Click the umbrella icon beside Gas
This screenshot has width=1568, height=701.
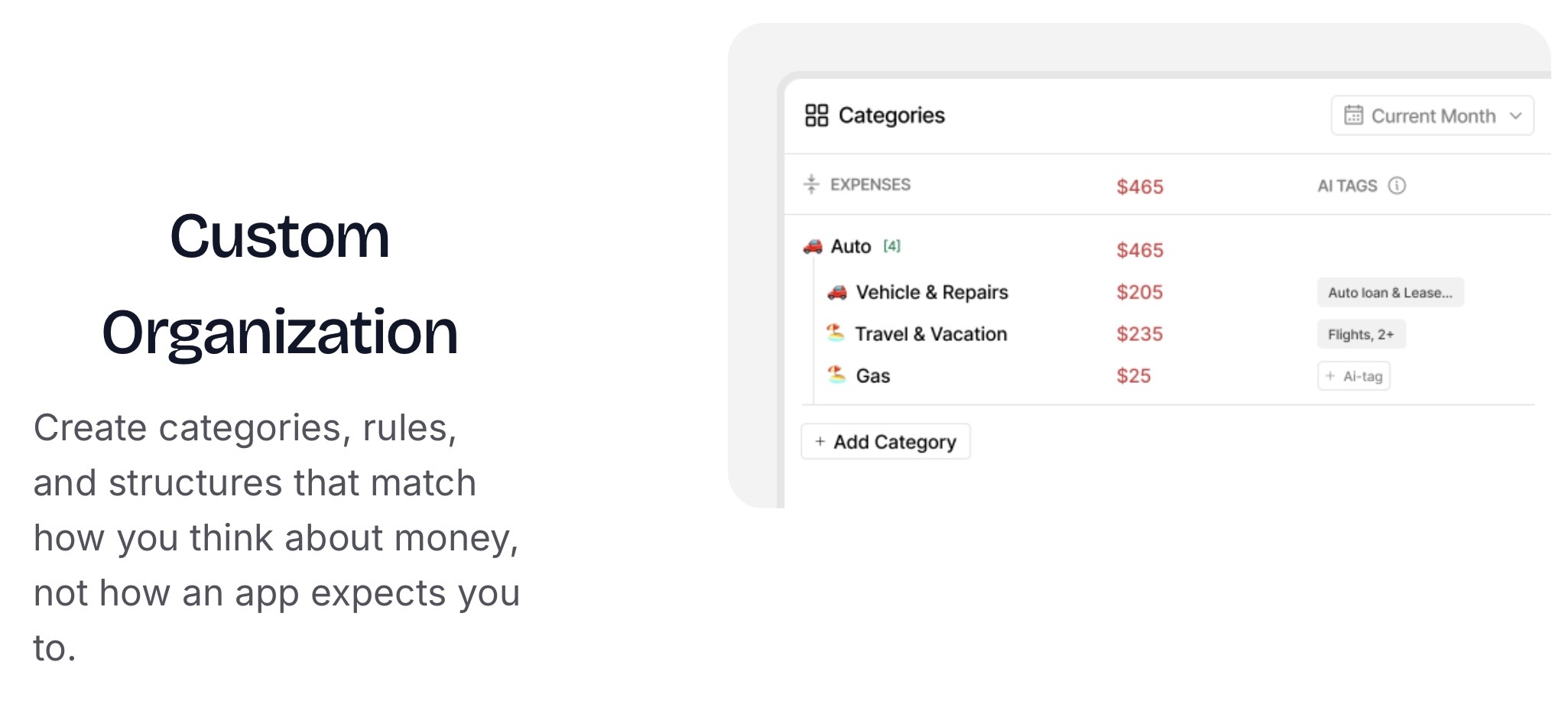[x=836, y=375]
